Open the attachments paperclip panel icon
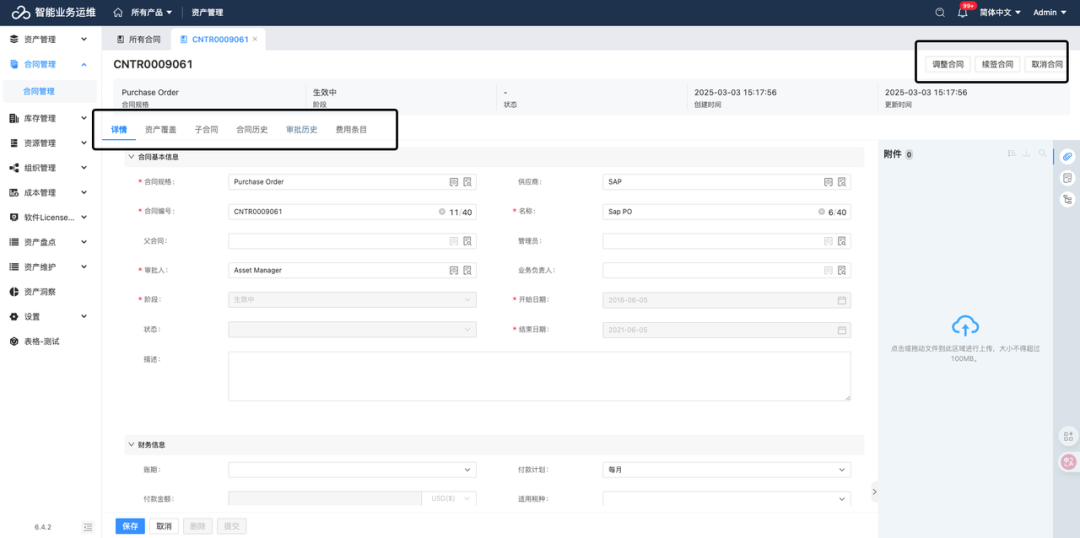The image size is (1080, 538). coord(1067,157)
